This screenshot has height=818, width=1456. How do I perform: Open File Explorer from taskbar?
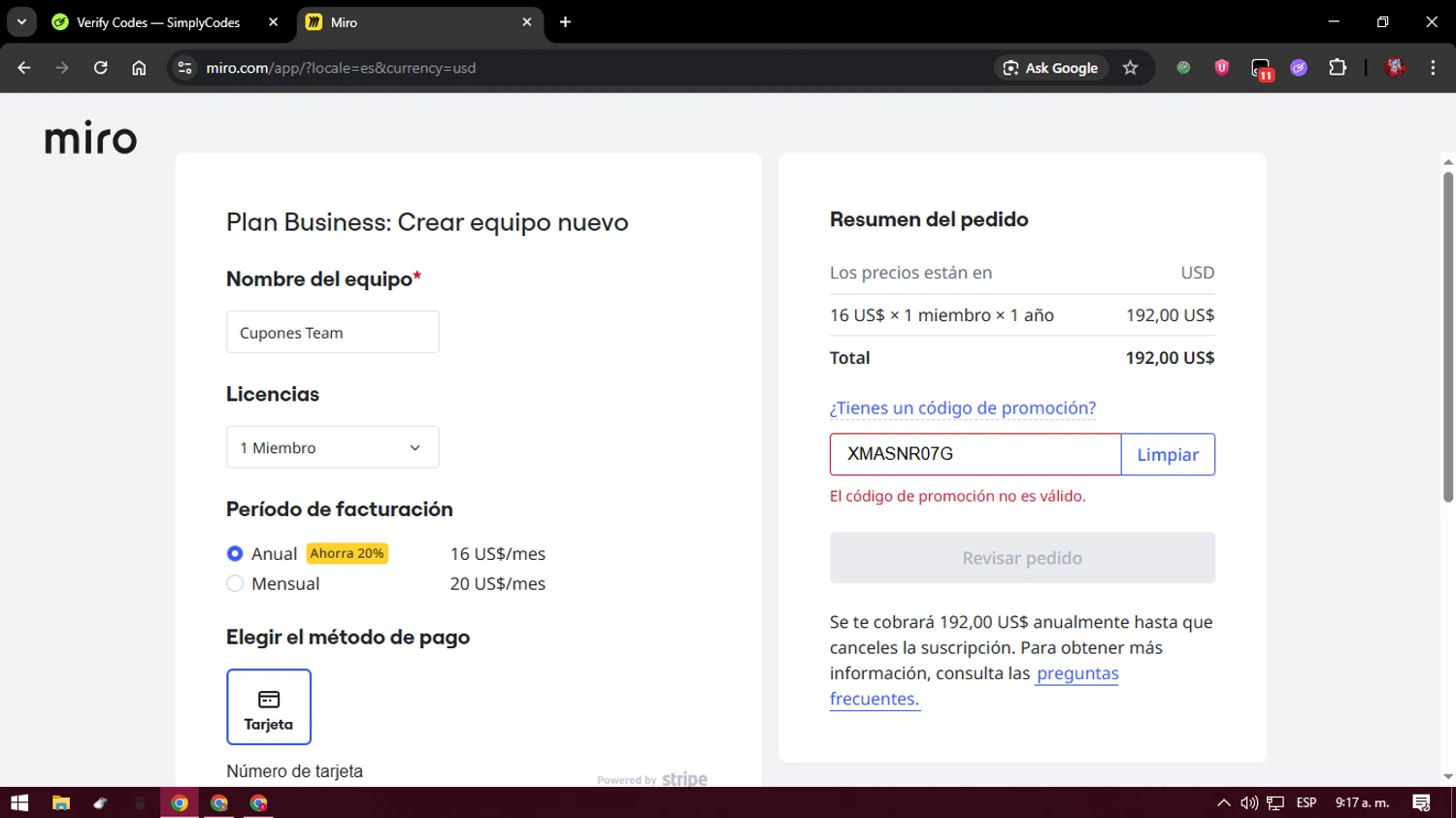(60, 802)
